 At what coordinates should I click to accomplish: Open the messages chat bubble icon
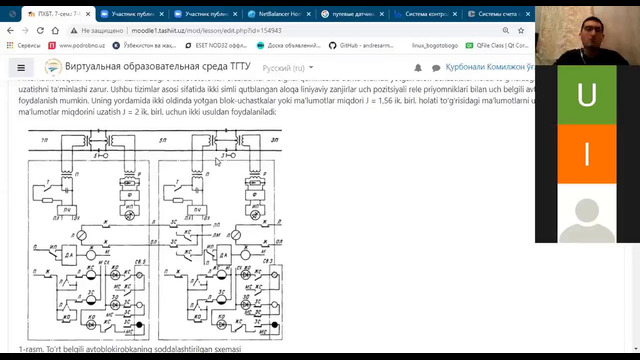(436, 68)
